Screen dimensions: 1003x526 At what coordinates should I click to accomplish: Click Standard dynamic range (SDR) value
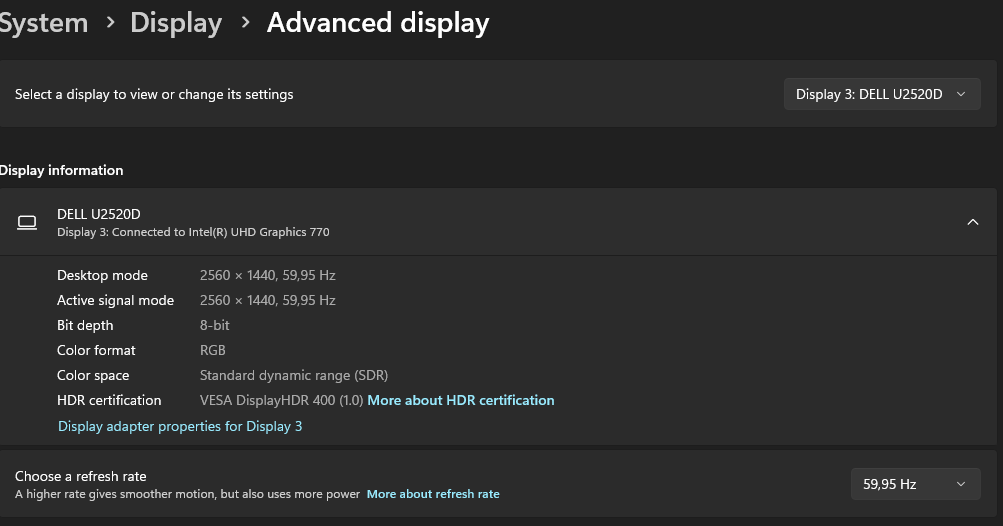pos(294,376)
